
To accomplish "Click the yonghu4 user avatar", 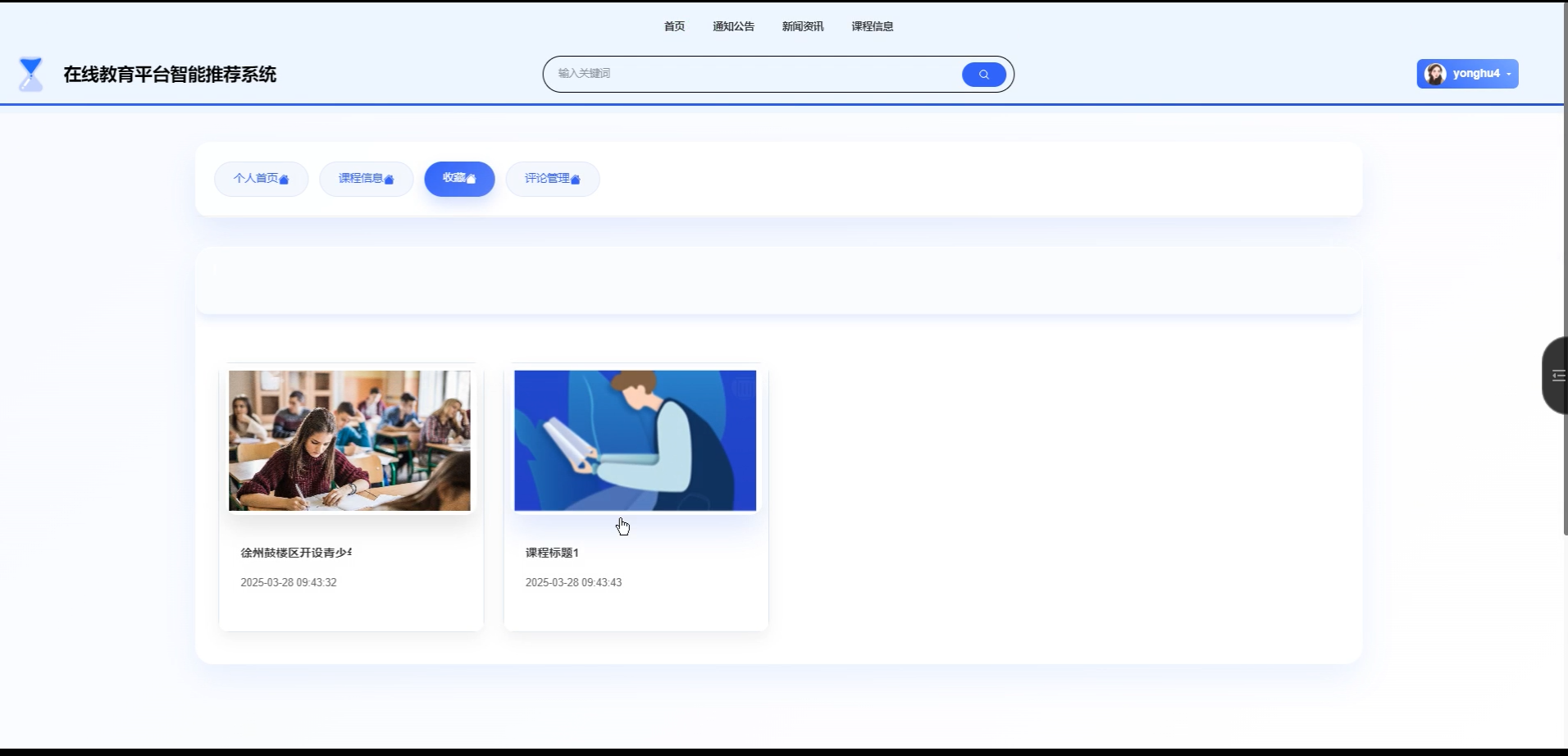I will coord(1435,74).
